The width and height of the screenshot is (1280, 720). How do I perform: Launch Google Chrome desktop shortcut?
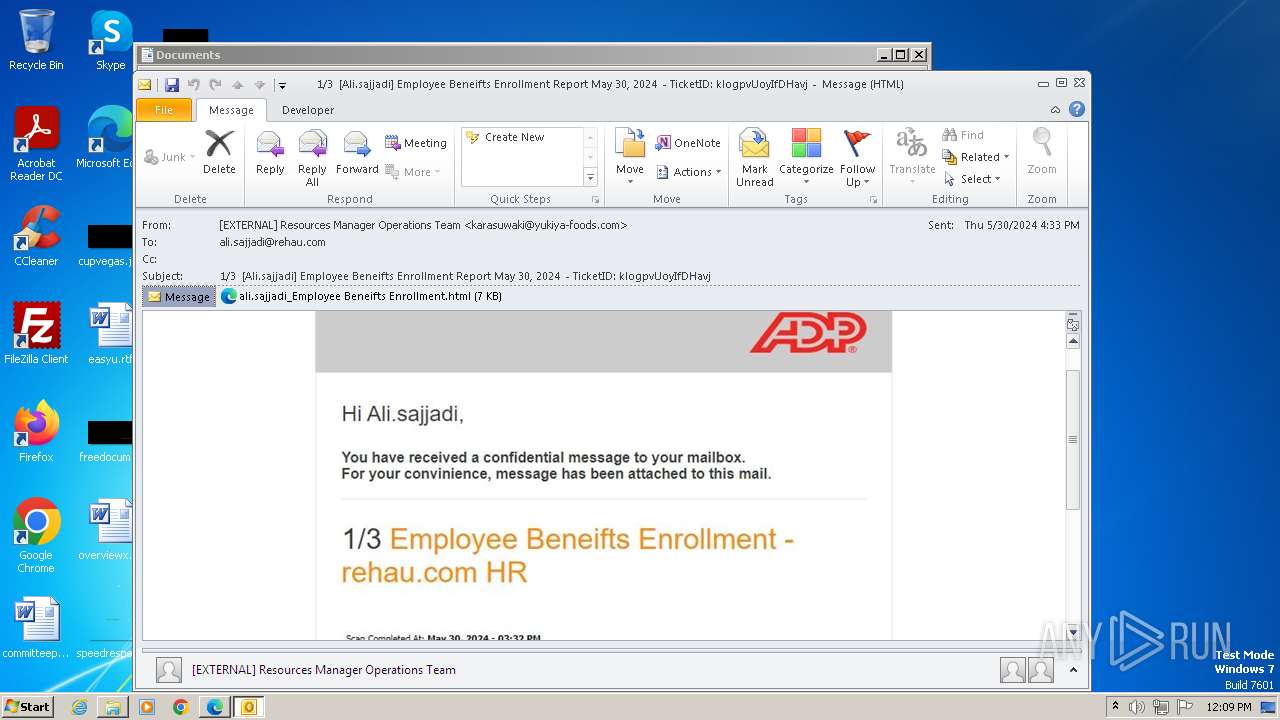(36, 535)
